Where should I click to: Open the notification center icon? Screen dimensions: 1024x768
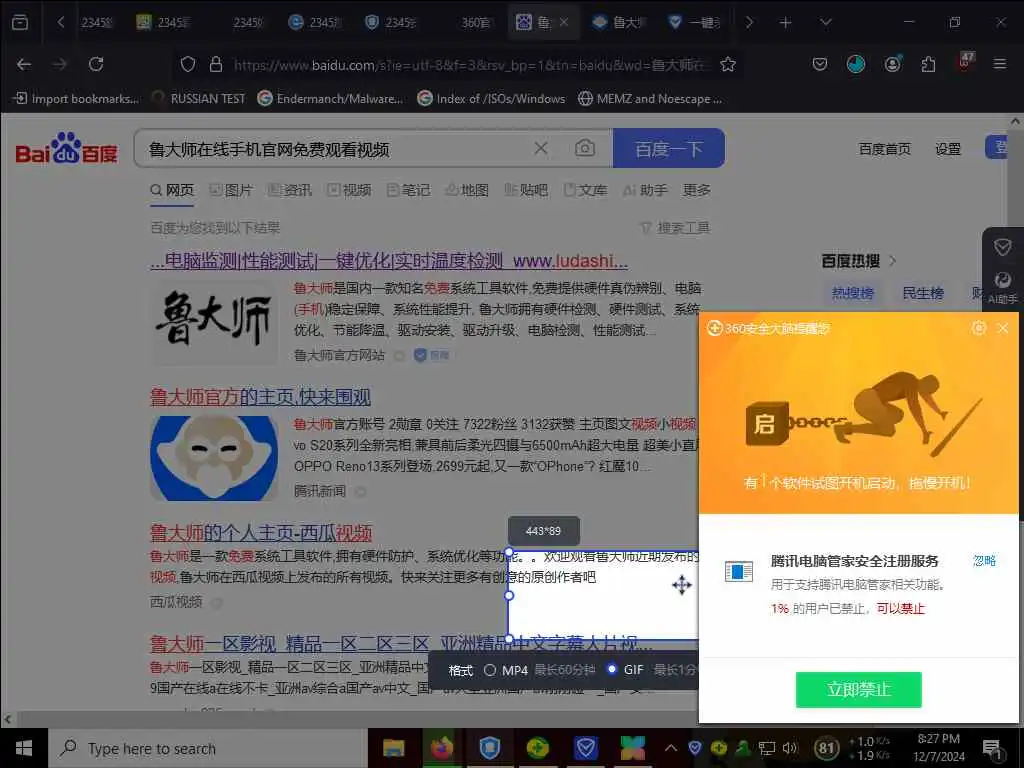tap(993, 749)
